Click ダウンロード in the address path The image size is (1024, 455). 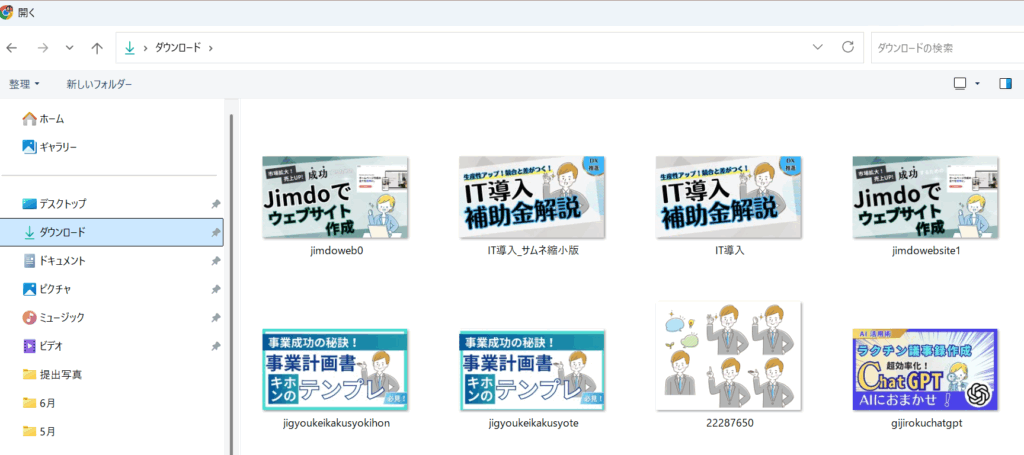[178, 48]
